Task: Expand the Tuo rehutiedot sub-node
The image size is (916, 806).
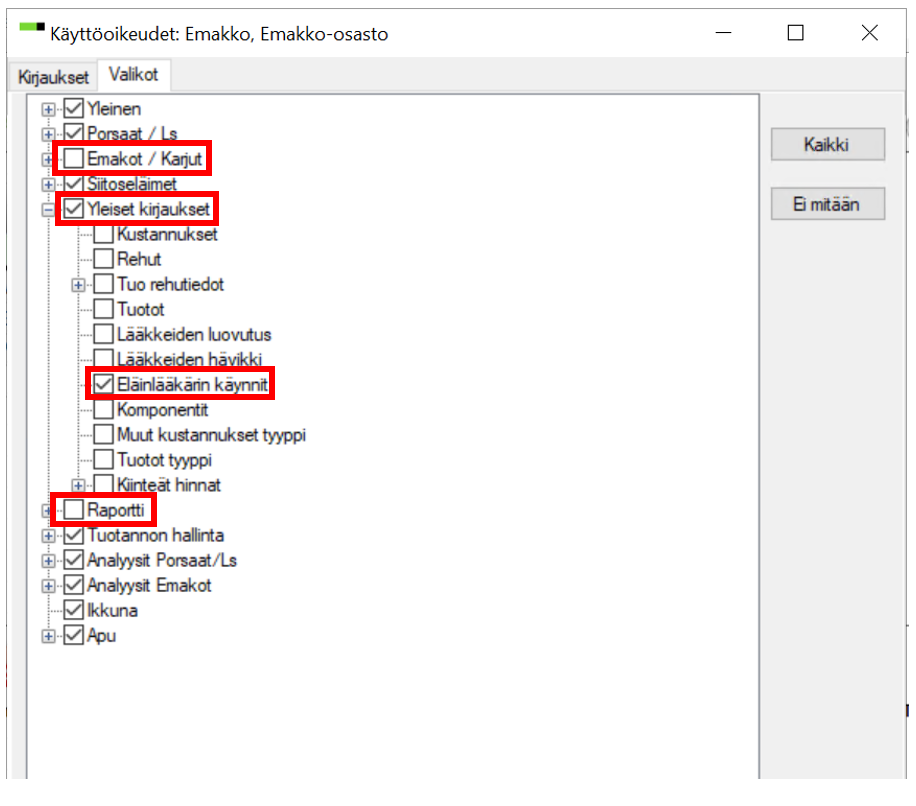Action: coord(78,285)
